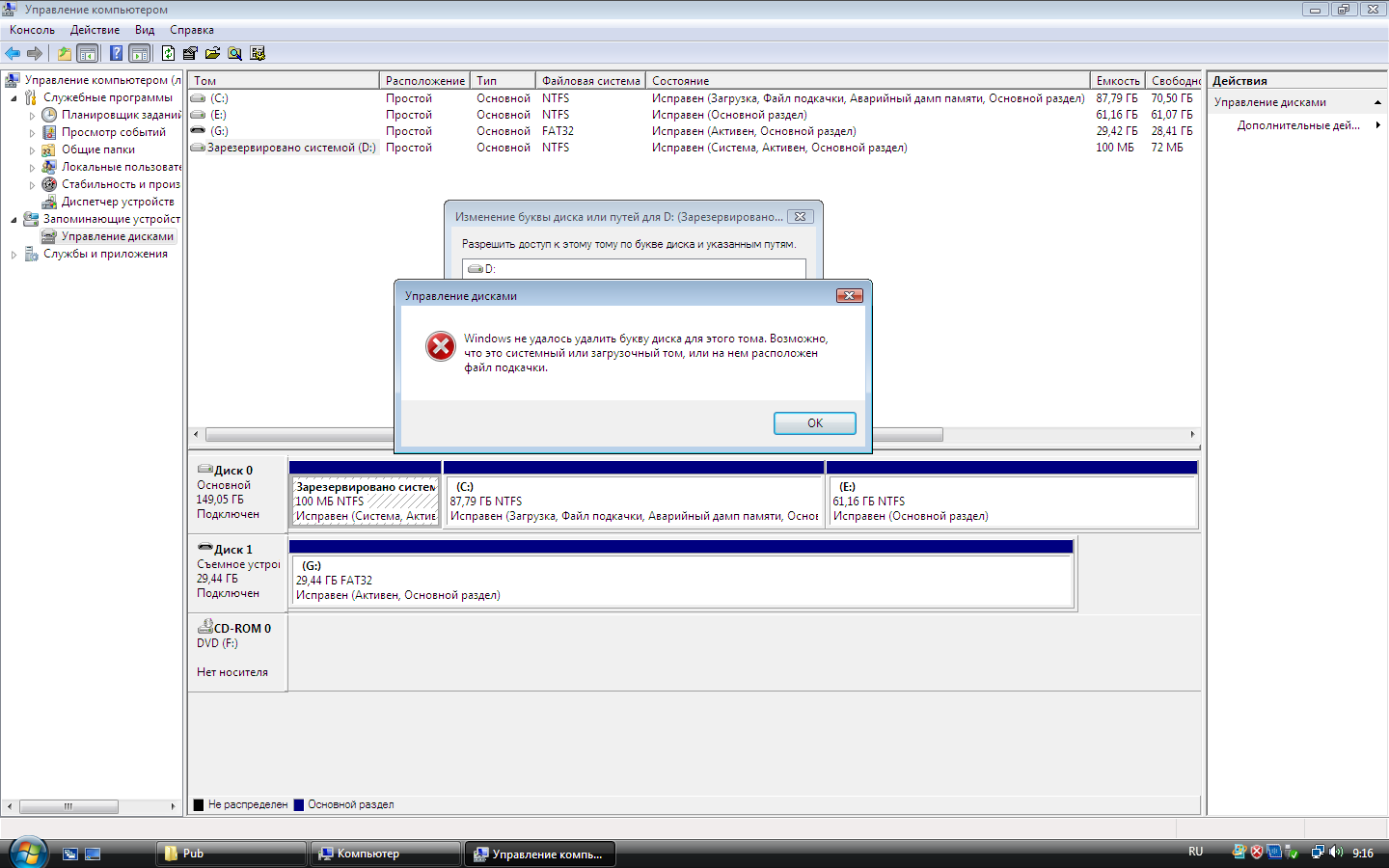Select the (G:) volume row in list
Screen dimensions: 1389x868
click(694, 131)
